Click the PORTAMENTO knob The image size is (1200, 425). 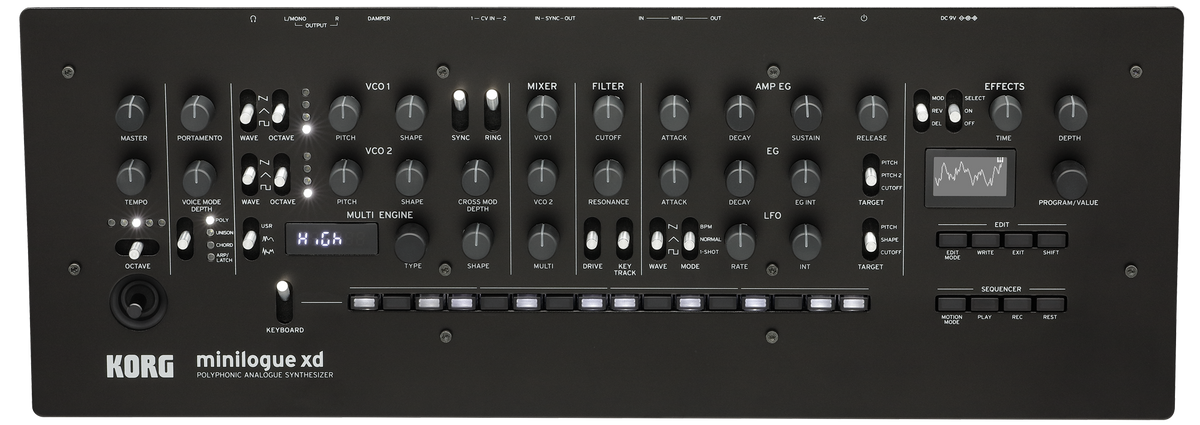click(x=198, y=112)
